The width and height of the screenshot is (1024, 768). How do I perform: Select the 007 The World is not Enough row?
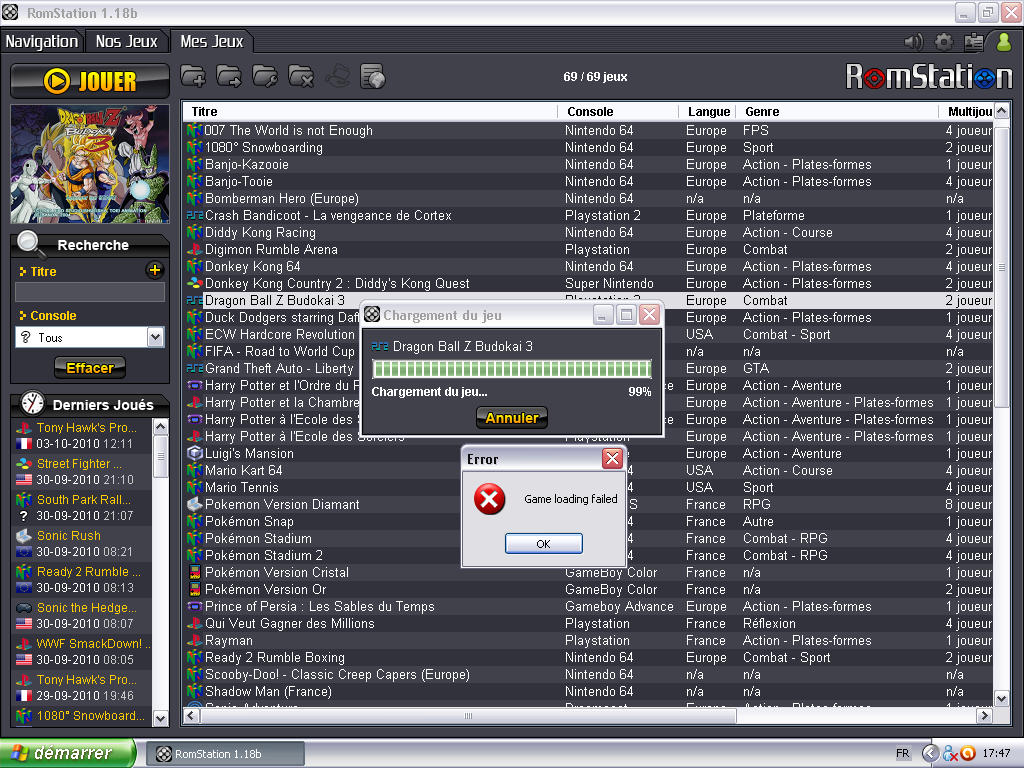588,131
